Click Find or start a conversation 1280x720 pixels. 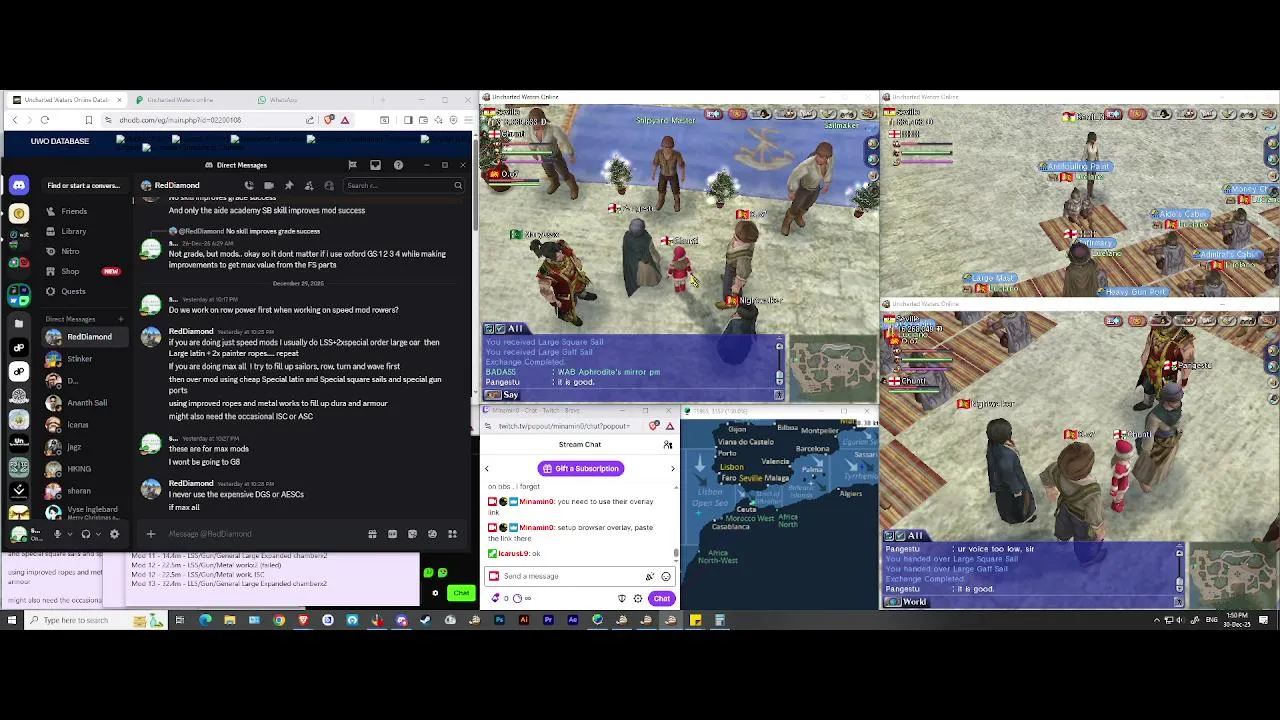coord(83,185)
